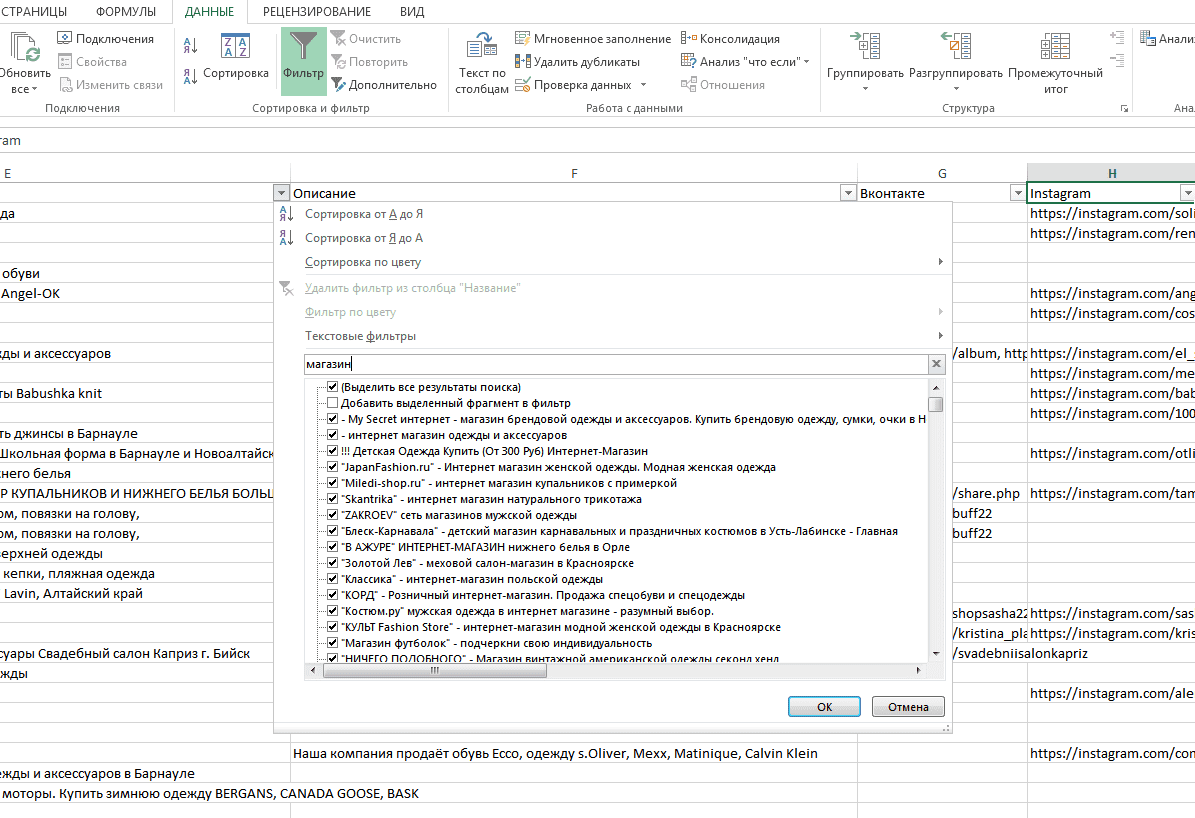Screen dimensions: 1195x818
Task: Open Дополнительно filter options
Action: [x=384, y=85]
